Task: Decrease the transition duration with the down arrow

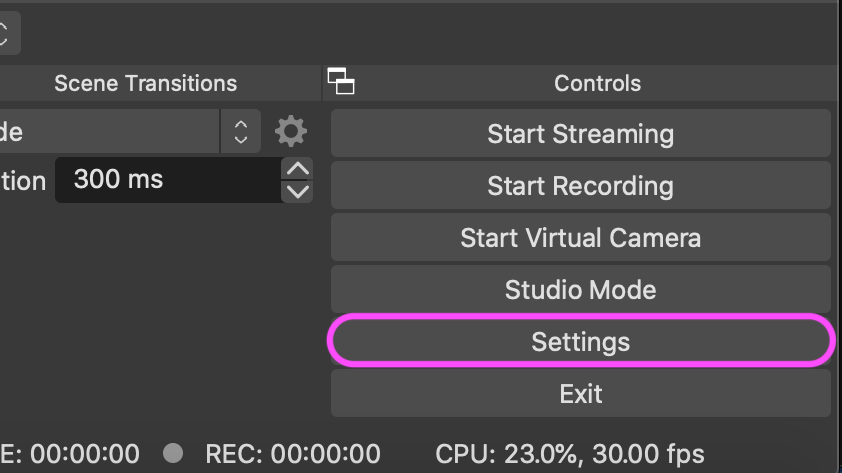Action: coord(297,191)
